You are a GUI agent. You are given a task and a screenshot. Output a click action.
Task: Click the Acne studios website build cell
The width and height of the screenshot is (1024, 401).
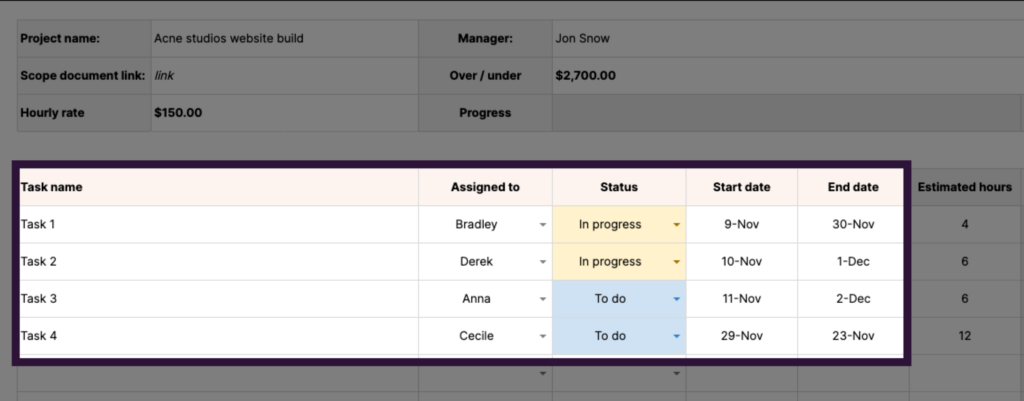229,39
